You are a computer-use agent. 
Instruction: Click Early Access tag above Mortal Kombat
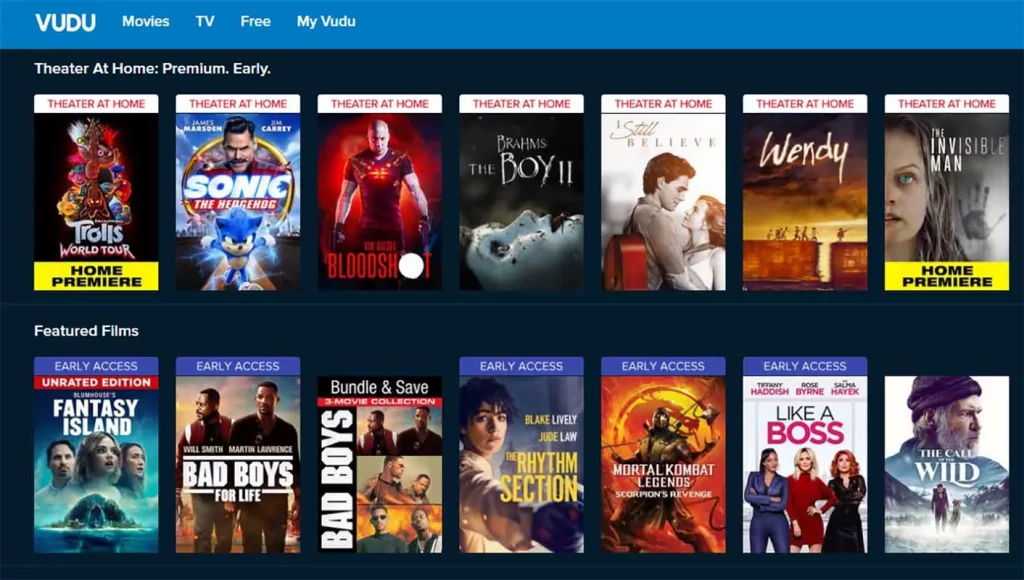tap(663, 366)
